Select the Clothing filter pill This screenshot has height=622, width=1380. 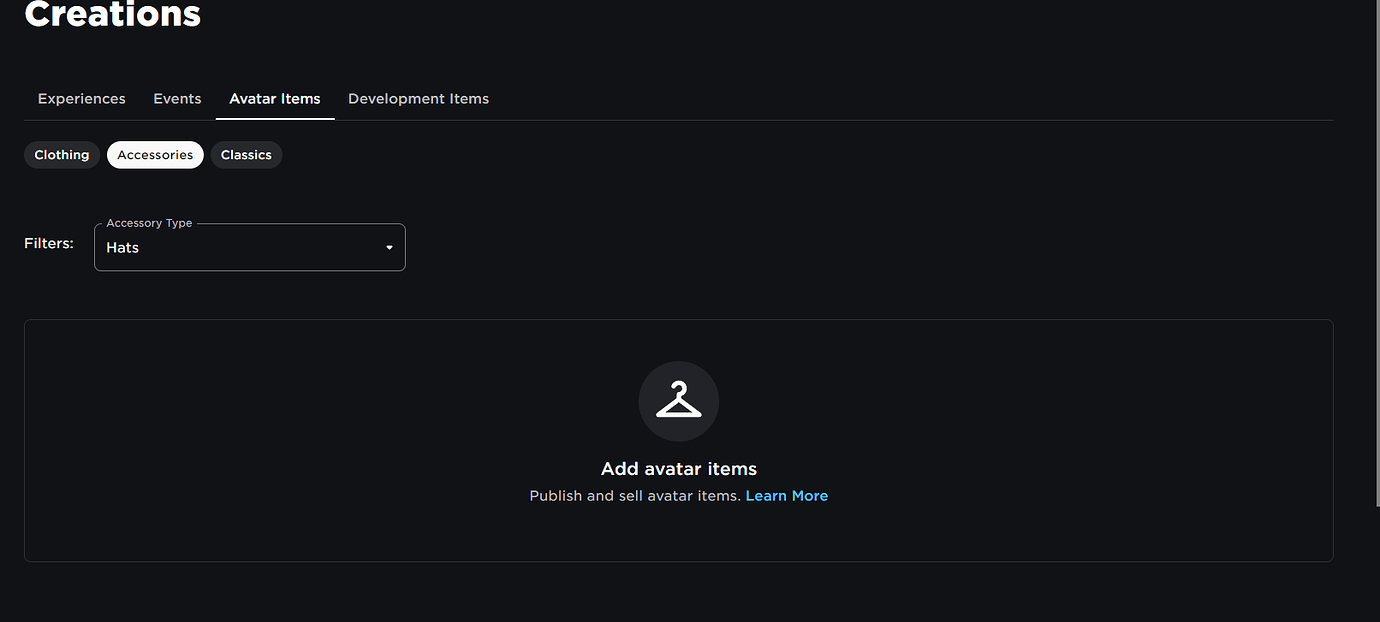tap(61, 154)
